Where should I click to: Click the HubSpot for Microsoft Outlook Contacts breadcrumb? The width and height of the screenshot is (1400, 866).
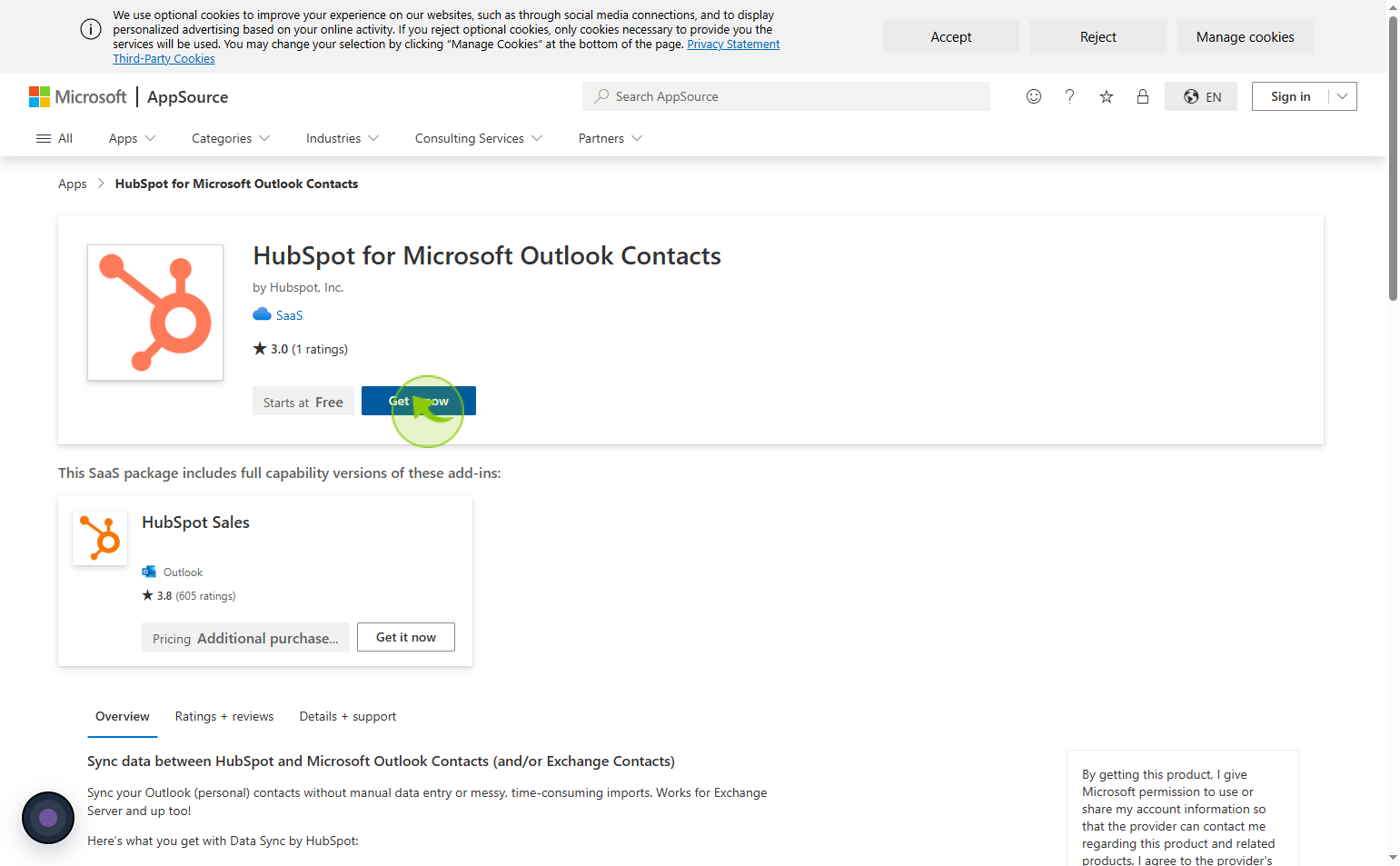coord(236,184)
